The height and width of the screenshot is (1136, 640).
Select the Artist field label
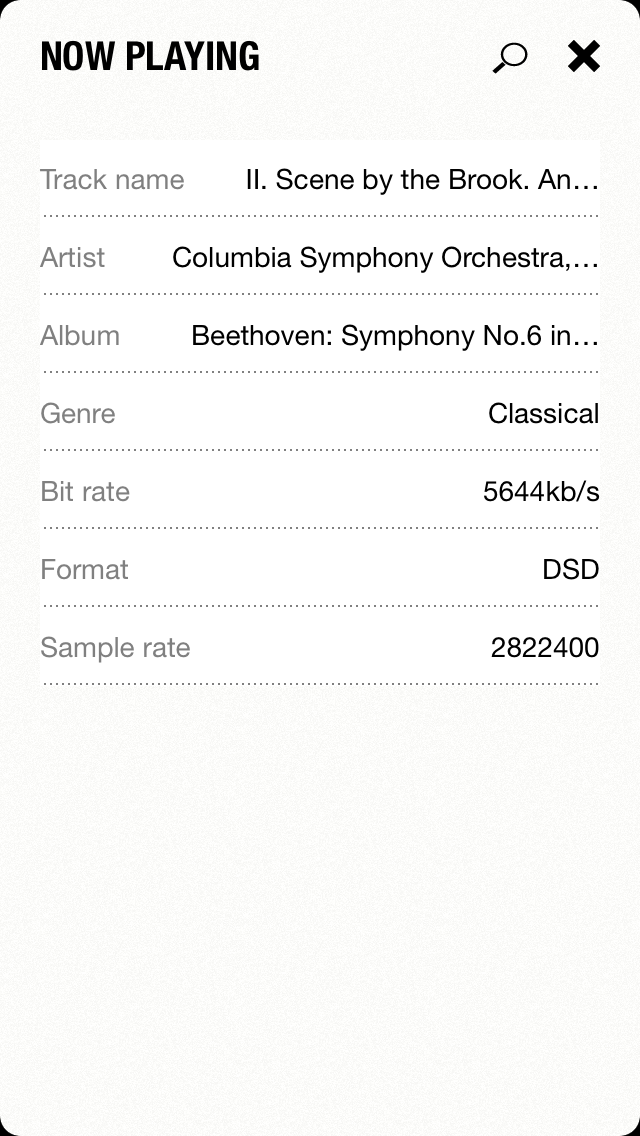tap(72, 258)
